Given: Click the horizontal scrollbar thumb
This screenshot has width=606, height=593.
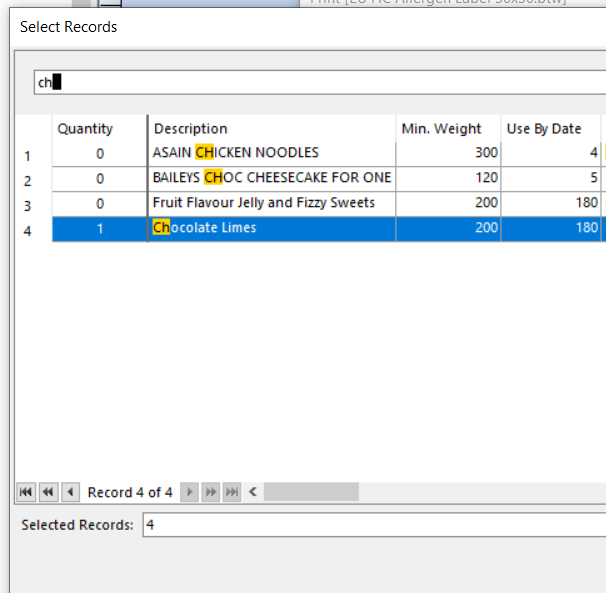Looking at the screenshot, I should pos(311,492).
